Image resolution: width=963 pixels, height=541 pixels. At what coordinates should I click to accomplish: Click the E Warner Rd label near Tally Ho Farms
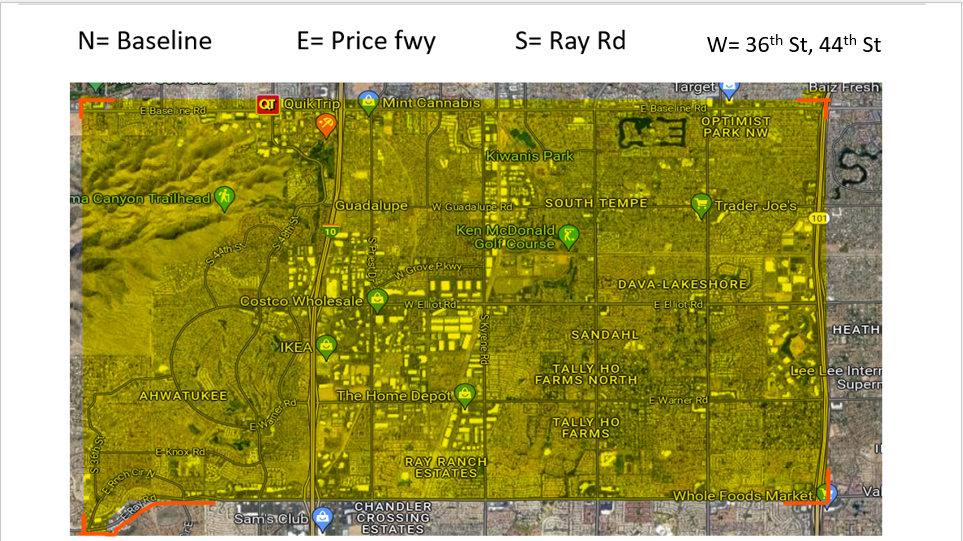678,400
